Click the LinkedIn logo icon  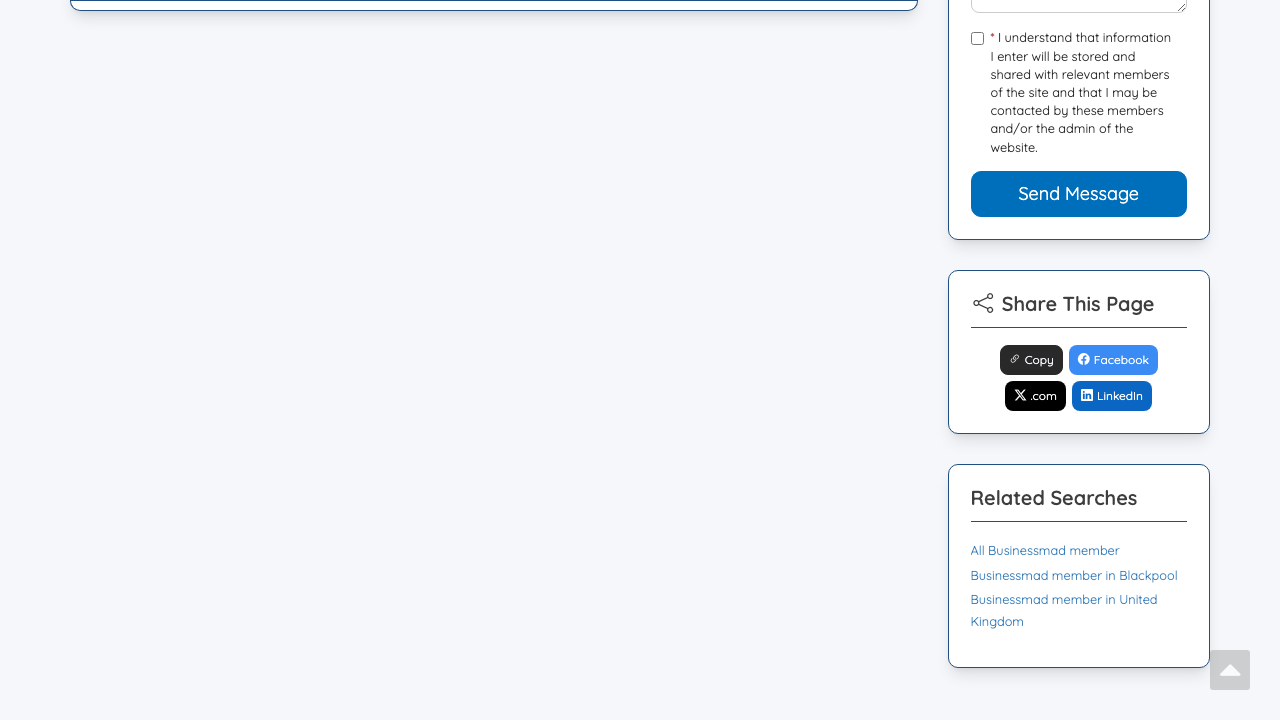point(1087,395)
